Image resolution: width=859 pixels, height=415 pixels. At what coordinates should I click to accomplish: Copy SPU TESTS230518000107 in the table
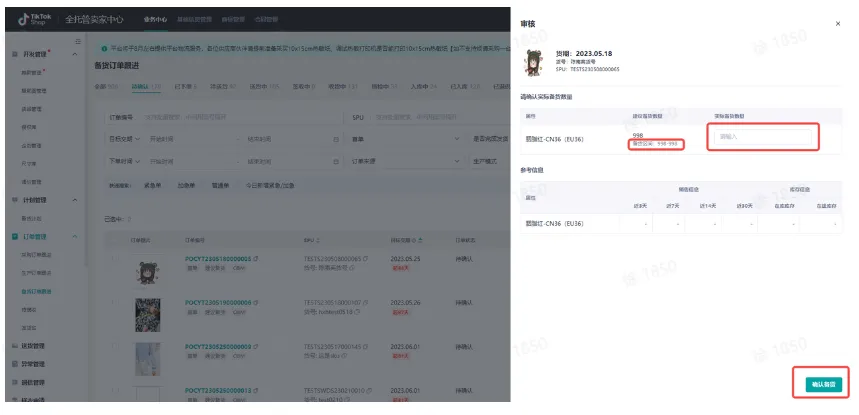pos(365,302)
